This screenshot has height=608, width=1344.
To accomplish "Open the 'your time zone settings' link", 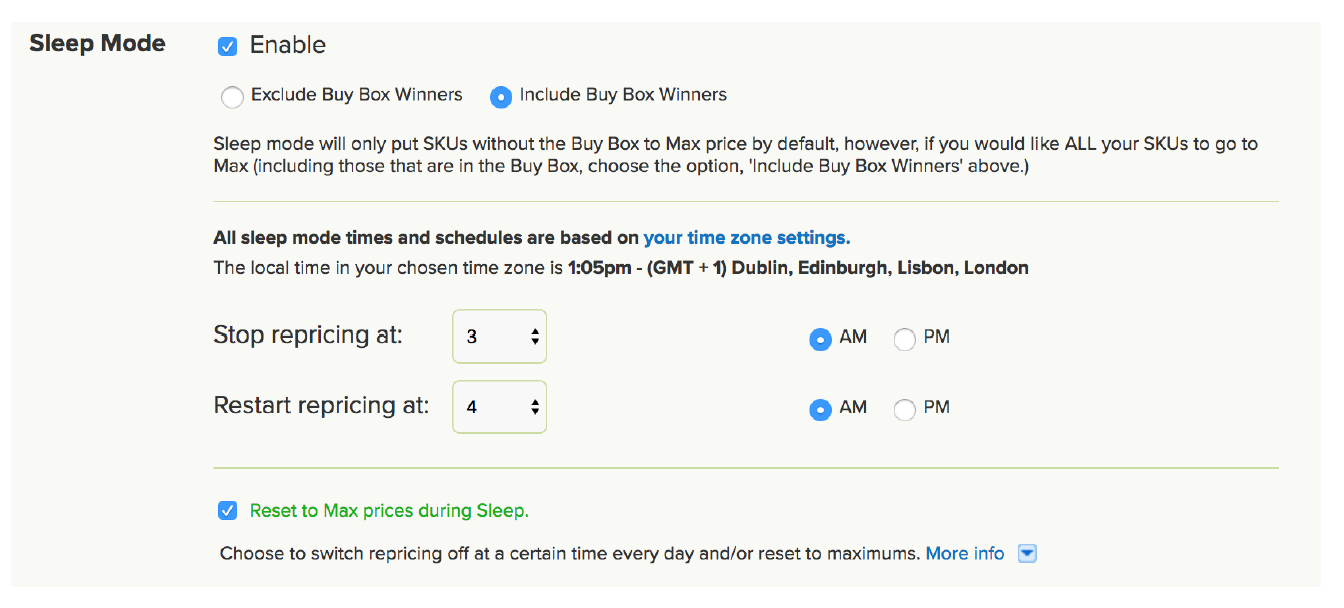I will tap(746, 238).
